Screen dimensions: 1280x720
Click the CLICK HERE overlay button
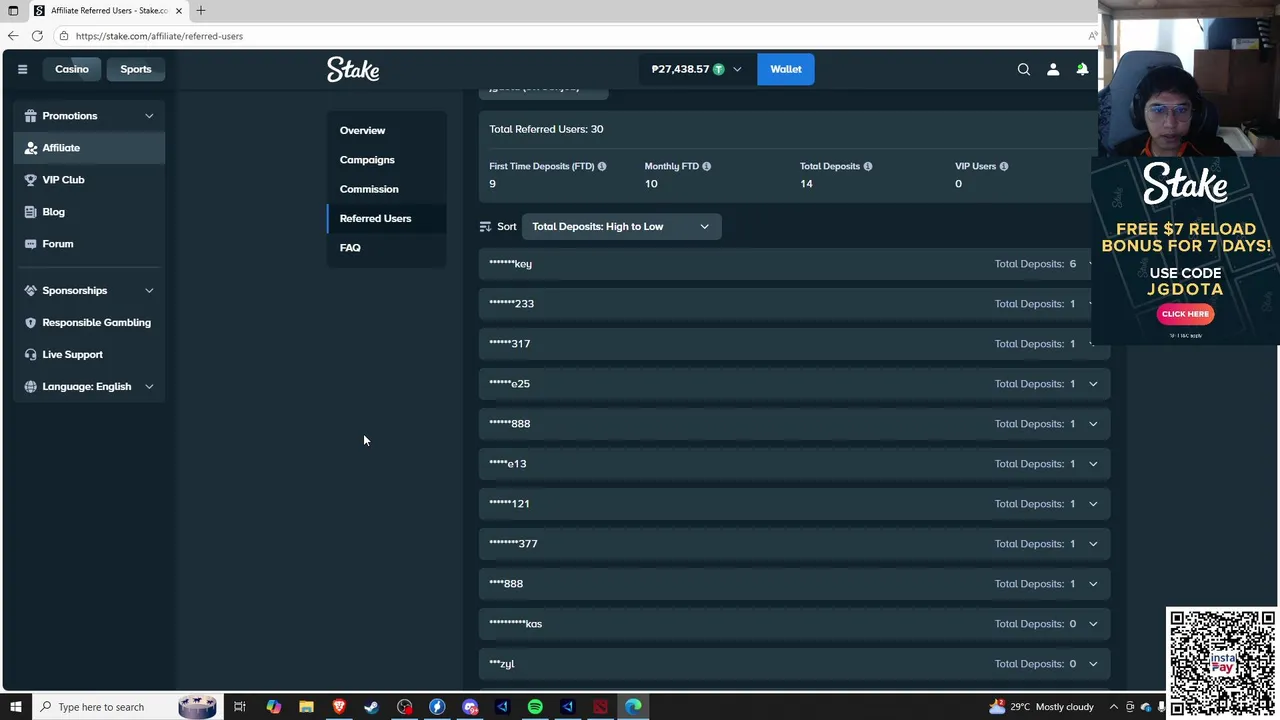tap(1185, 314)
